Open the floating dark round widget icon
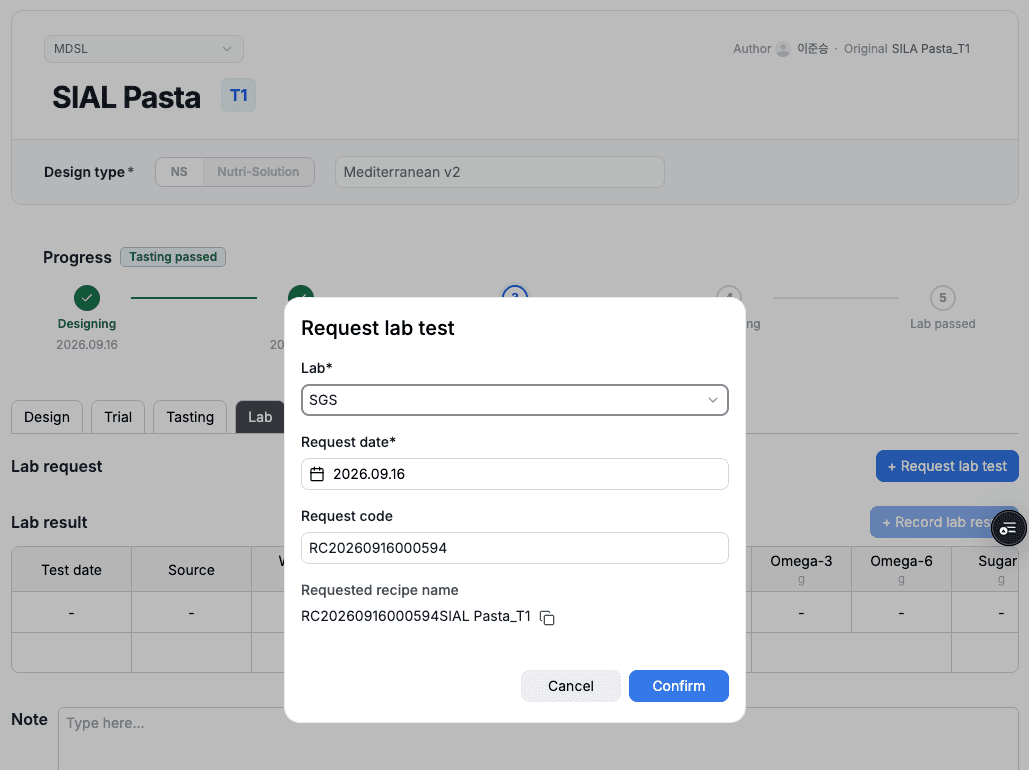Image resolution: width=1029 pixels, height=770 pixels. point(1009,528)
